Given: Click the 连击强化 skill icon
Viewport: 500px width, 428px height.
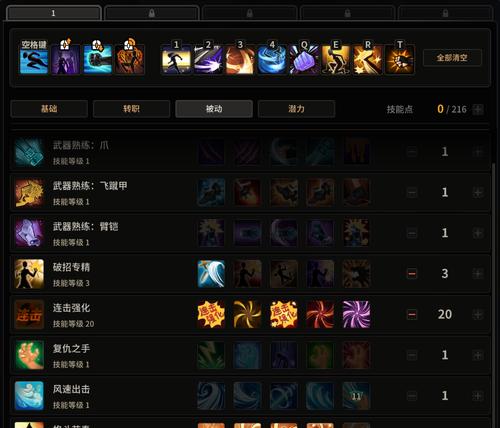Looking at the screenshot, I should [x=29, y=314].
